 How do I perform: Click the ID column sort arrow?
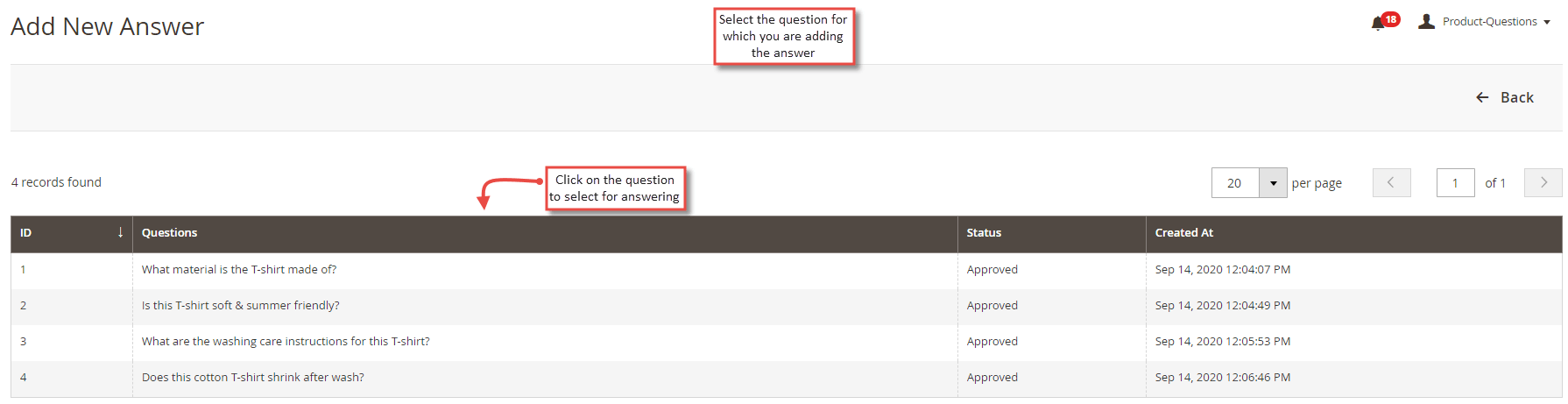[x=120, y=232]
